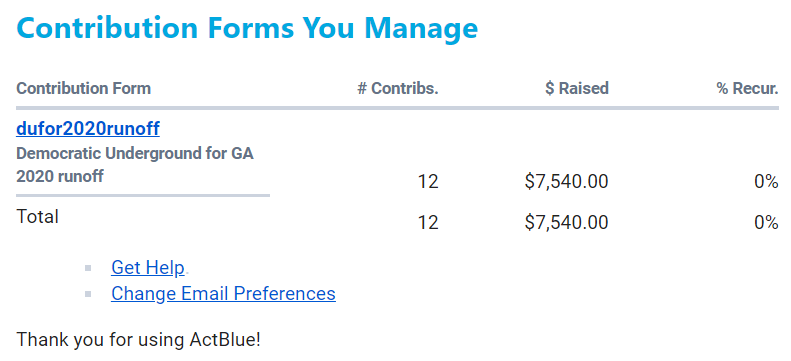Click the Get Help link
This screenshot has width=791, height=361.
tap(148, 267)
